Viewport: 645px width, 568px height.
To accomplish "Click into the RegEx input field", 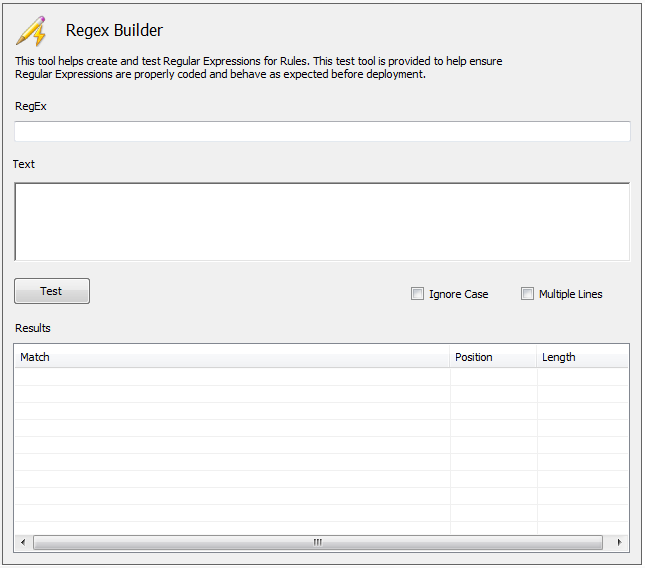I will [x=322, y=132].
